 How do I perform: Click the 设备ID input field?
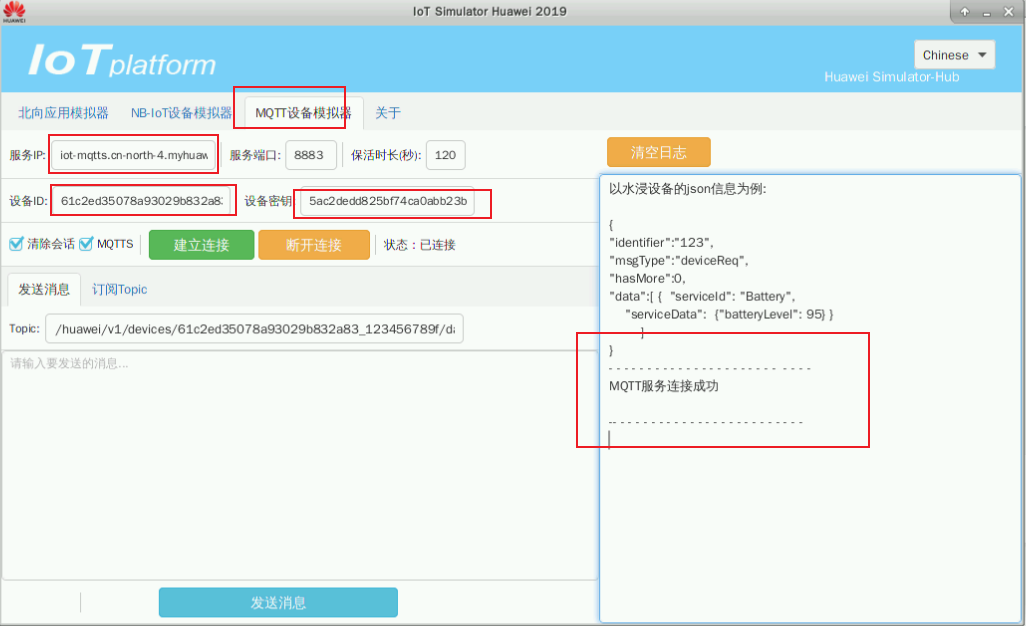141,201
